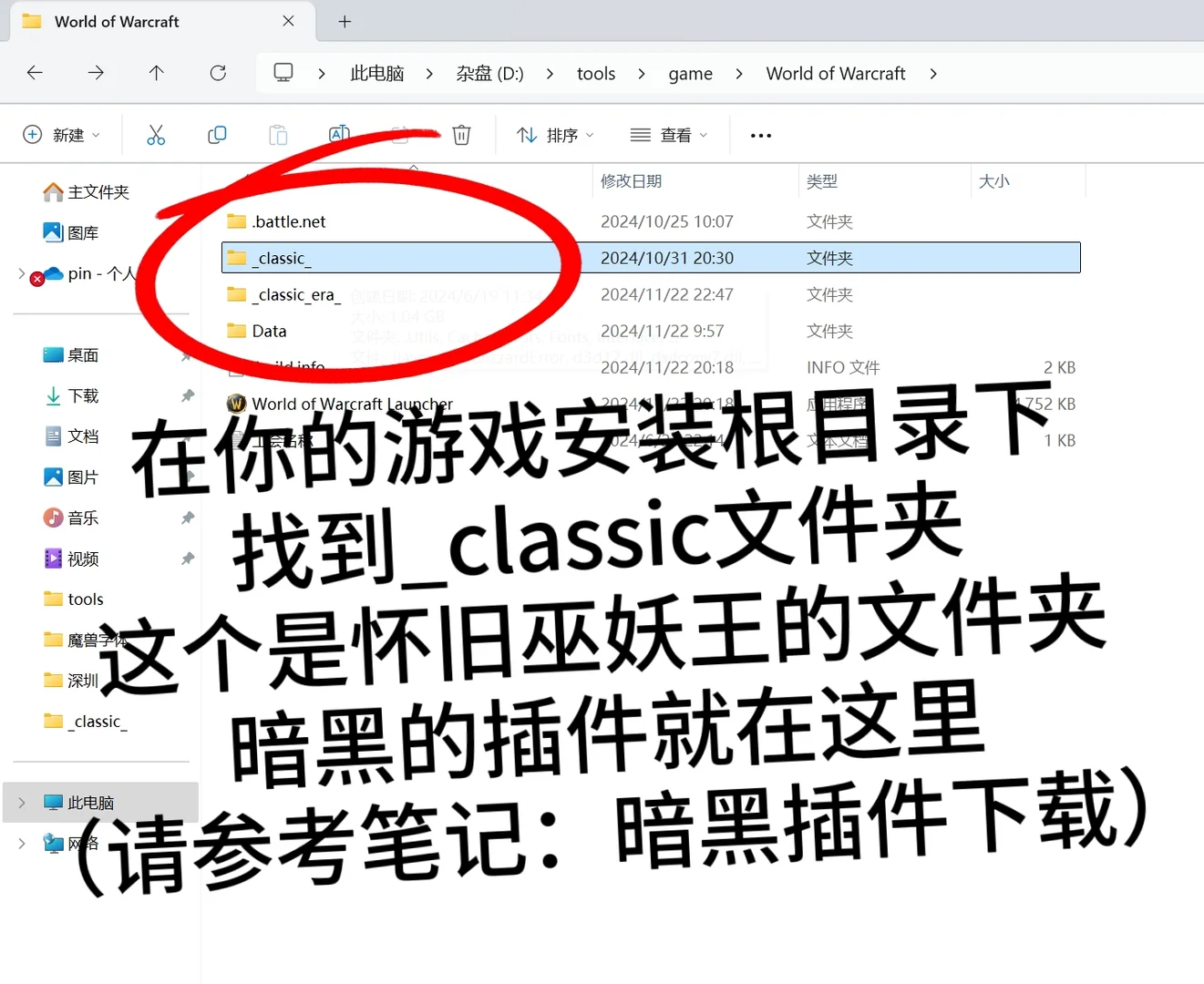Click the Paste clipboard icon
1204x984 pixels.
(x=278, y=135)
